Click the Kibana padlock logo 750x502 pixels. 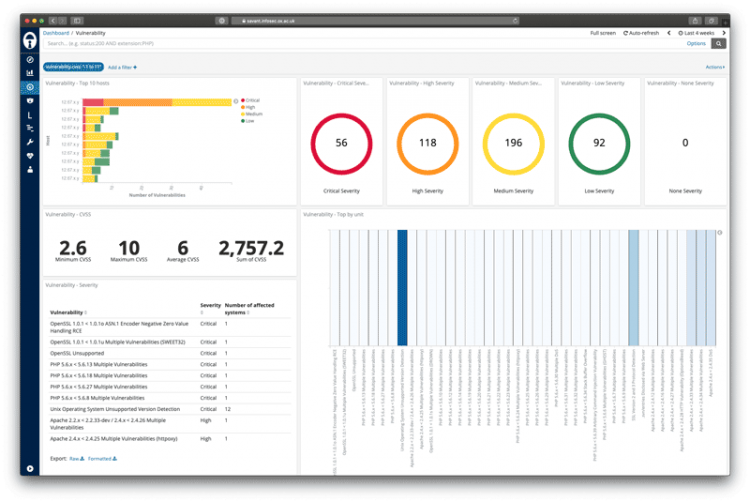(x=30, y=41)
